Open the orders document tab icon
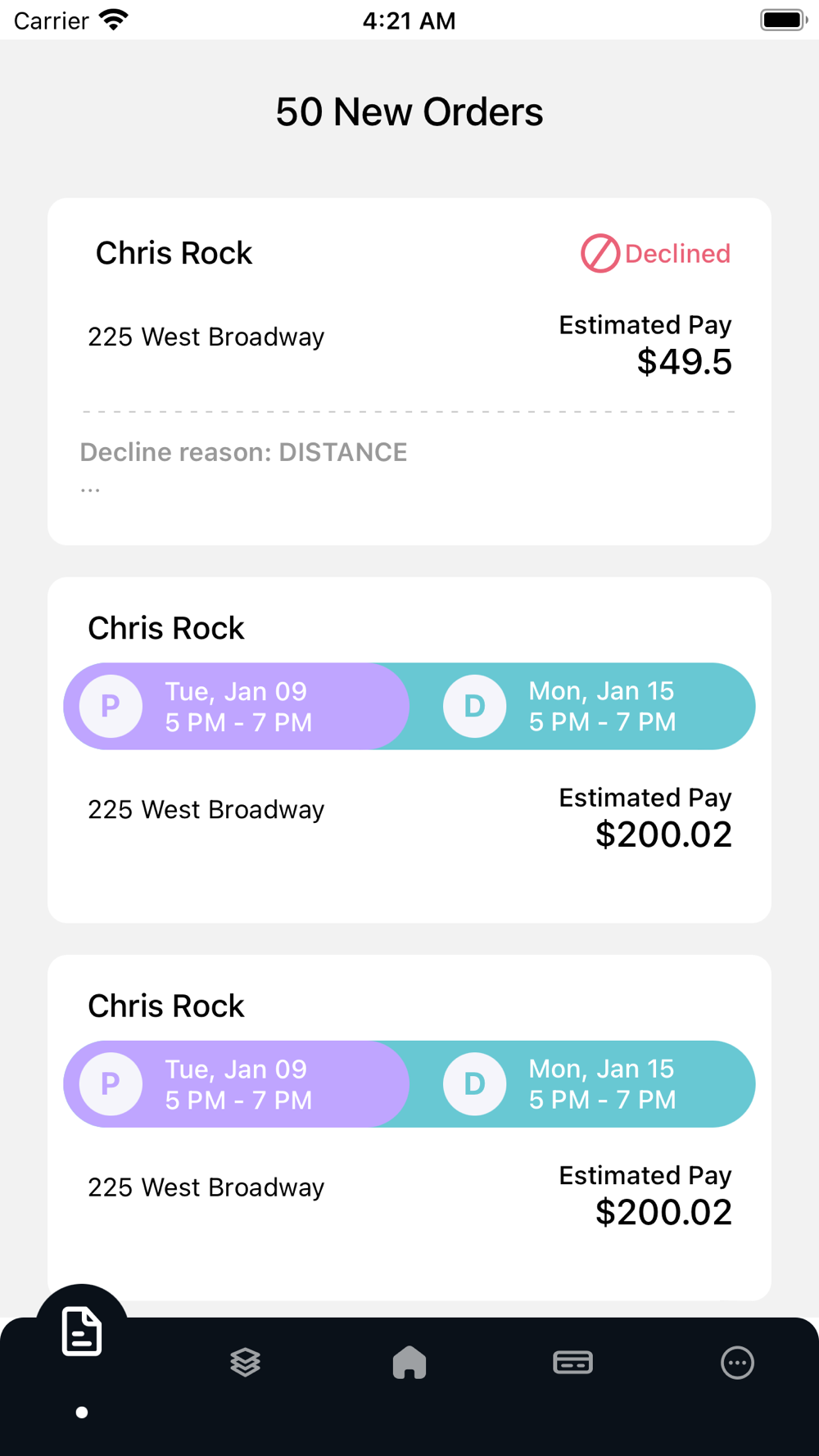 point(82,1332)
